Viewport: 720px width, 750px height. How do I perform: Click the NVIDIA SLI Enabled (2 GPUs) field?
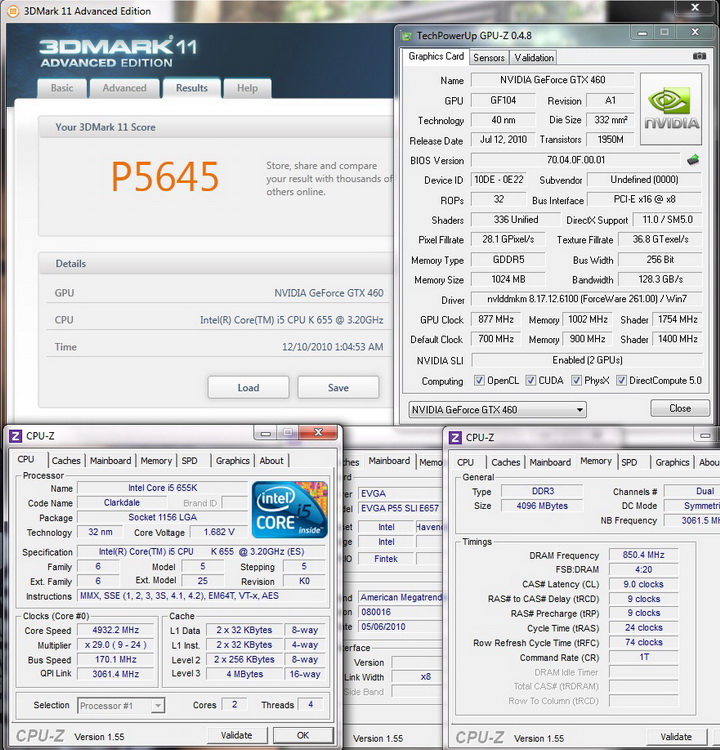(587, 360)
